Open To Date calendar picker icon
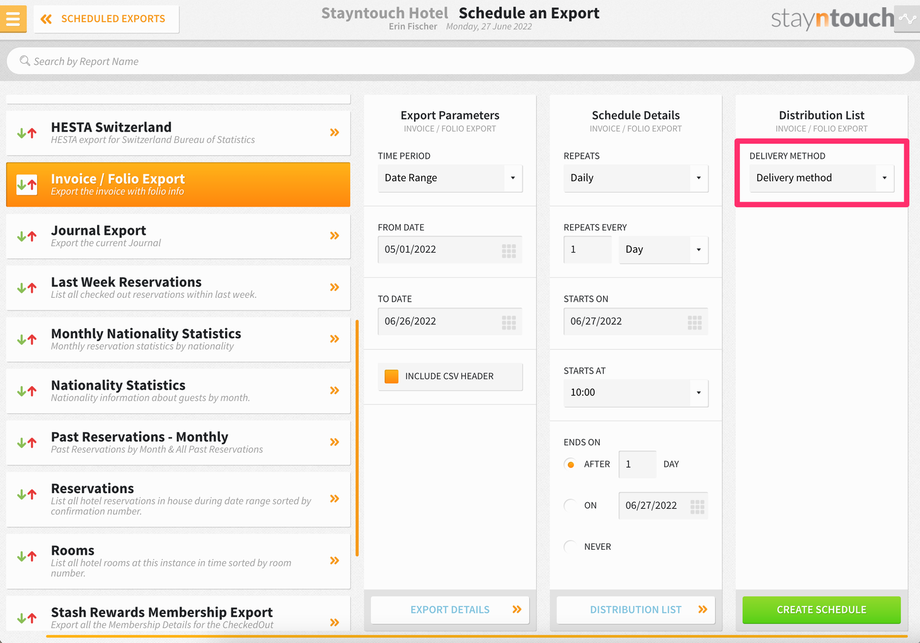Screen dimensions: 920x643 click(x=509, y=322)
